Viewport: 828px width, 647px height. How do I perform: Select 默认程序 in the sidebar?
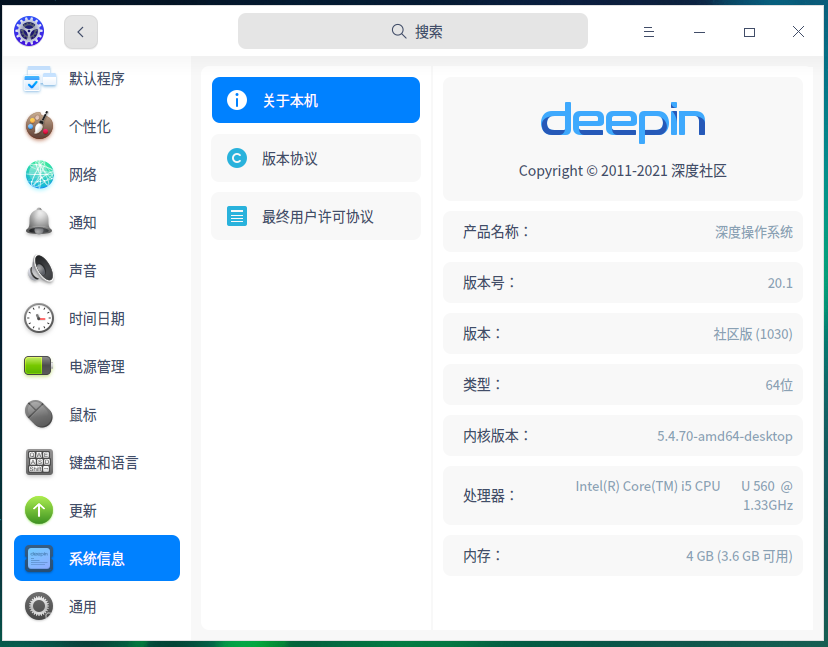(97, 79)
